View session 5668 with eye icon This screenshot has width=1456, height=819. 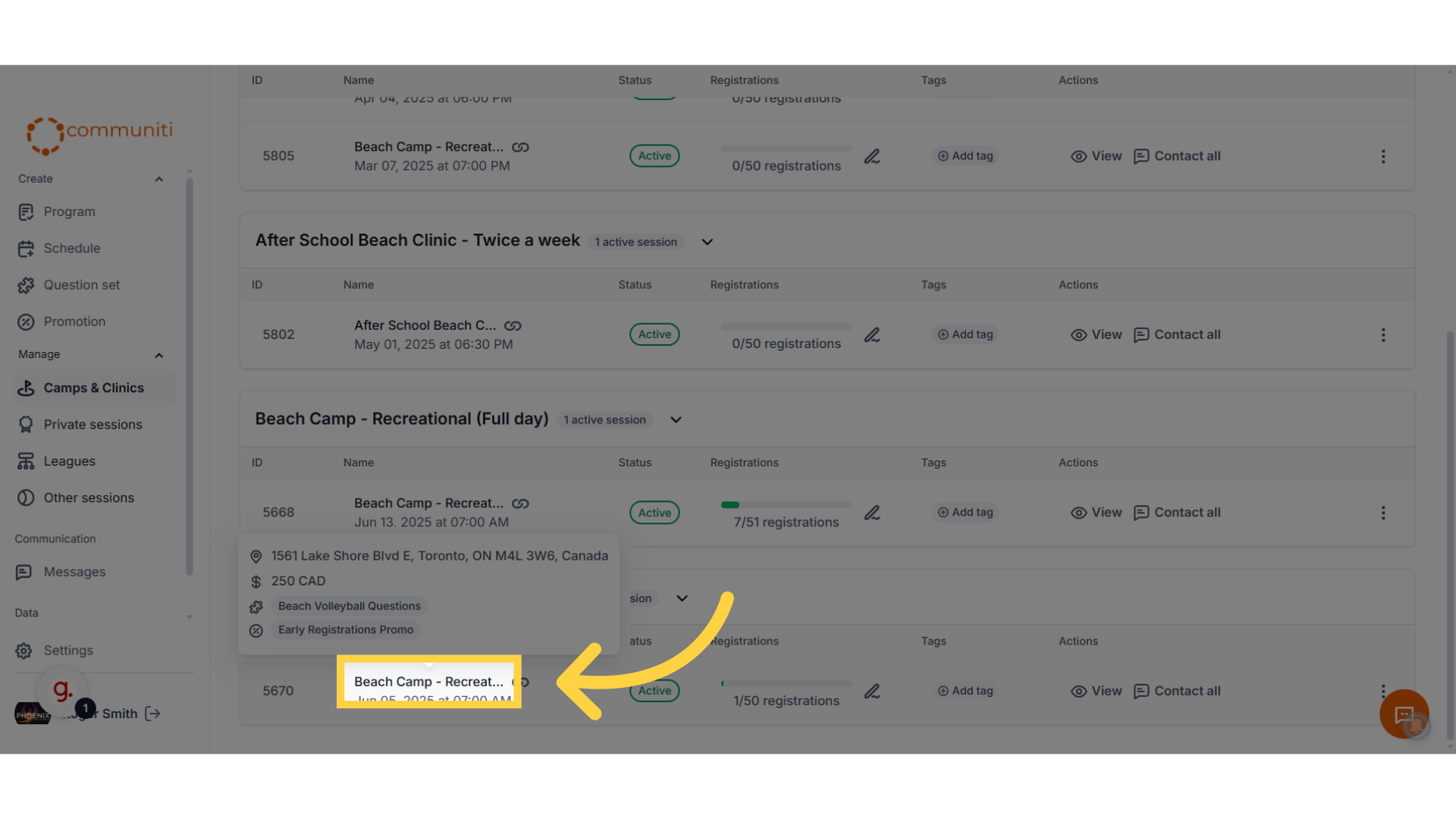(x=1096, y=513)
